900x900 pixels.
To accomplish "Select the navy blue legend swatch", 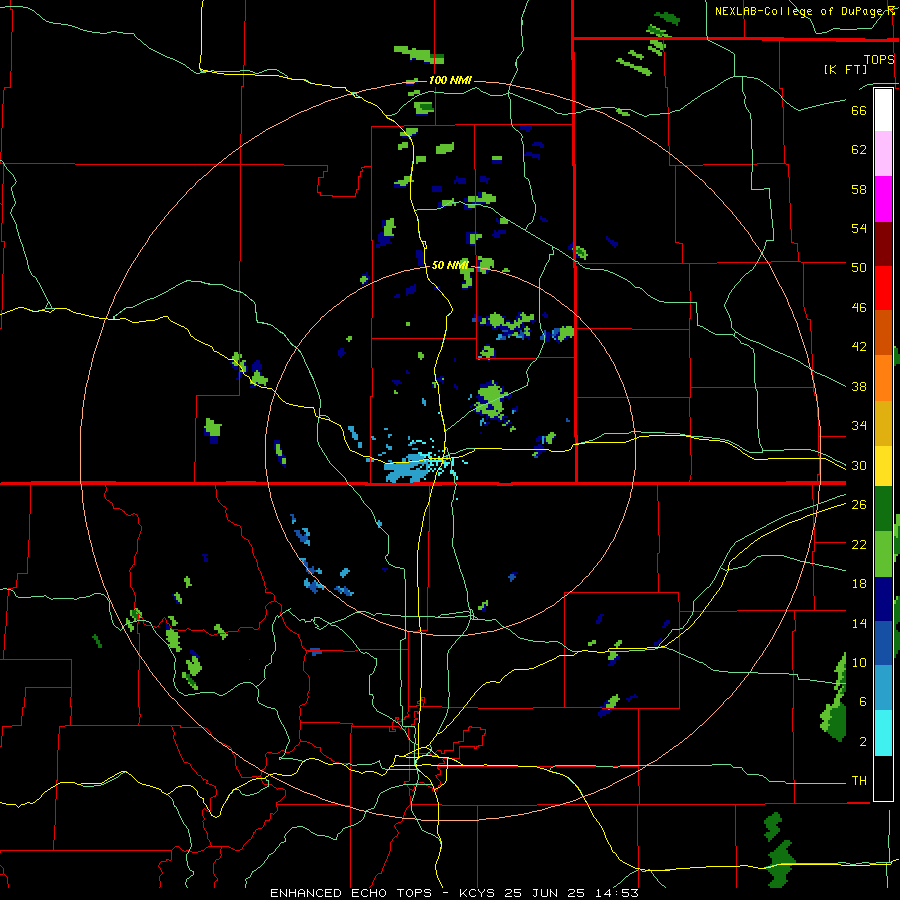I will point(883,599).
